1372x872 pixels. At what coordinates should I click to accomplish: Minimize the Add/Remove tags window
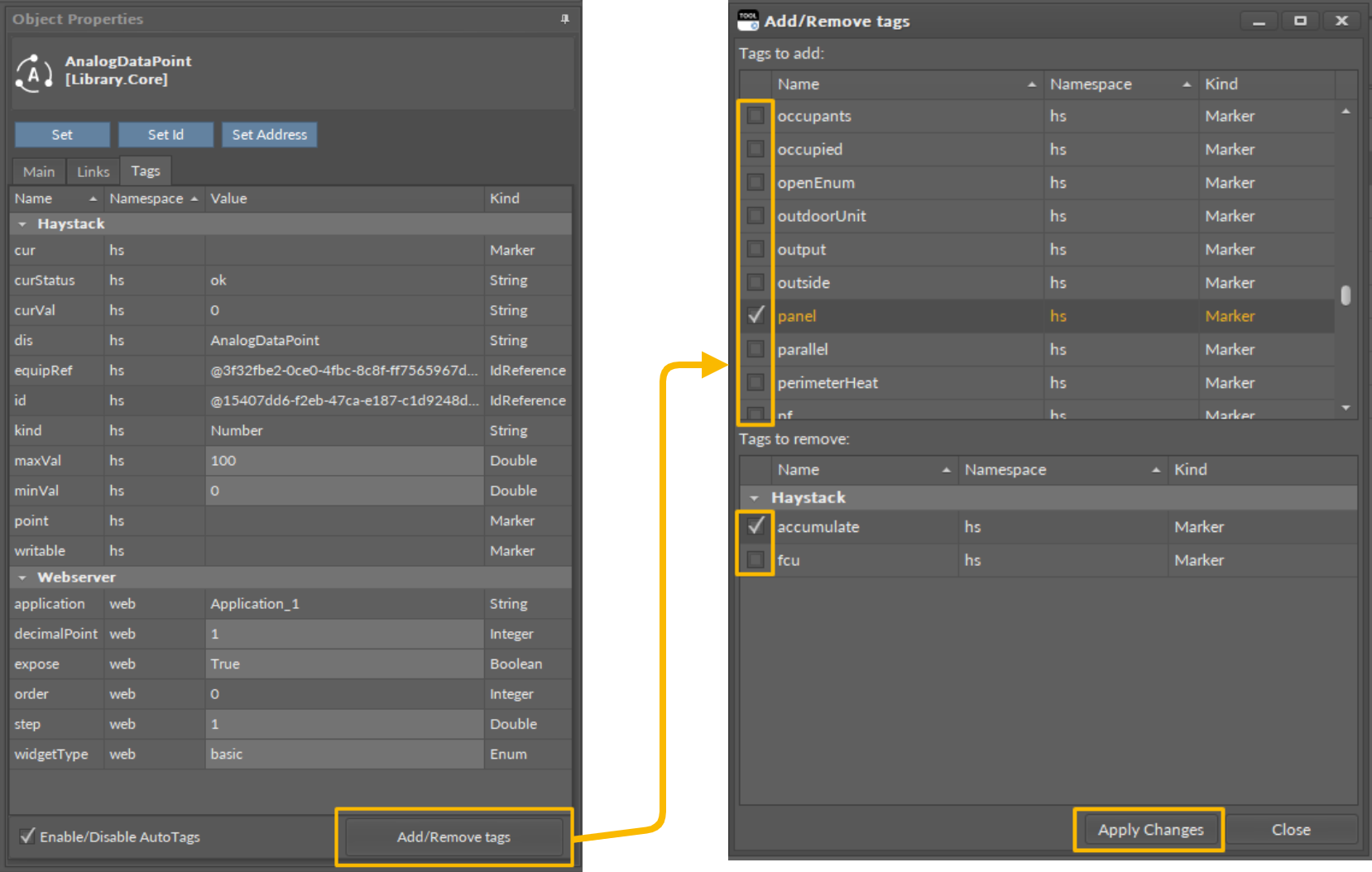click(1259, 21)
